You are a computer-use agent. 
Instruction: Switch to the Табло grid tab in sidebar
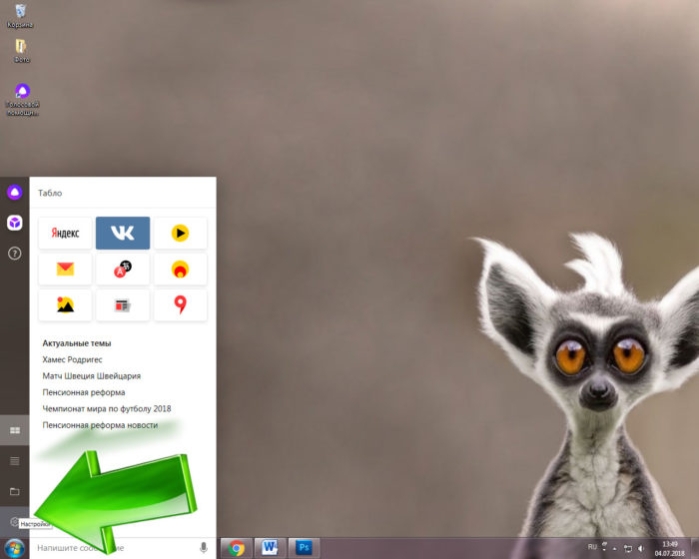pyautogui.click(x=15, y=430)
